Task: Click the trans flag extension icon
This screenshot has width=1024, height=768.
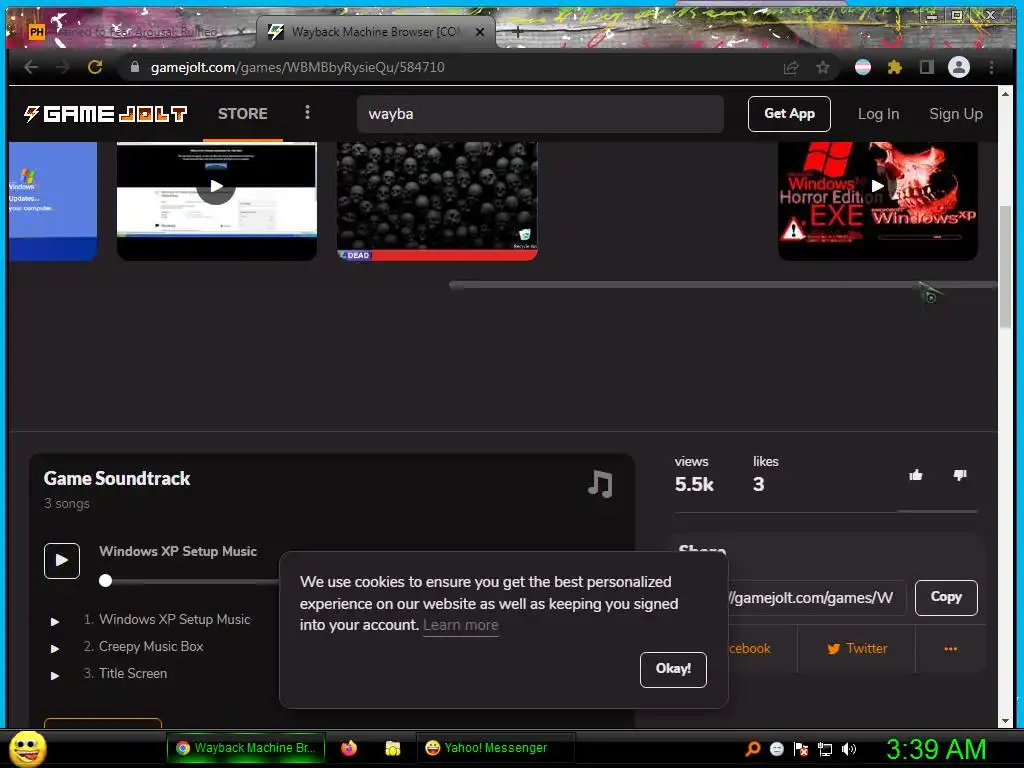Action: [863, 67]
